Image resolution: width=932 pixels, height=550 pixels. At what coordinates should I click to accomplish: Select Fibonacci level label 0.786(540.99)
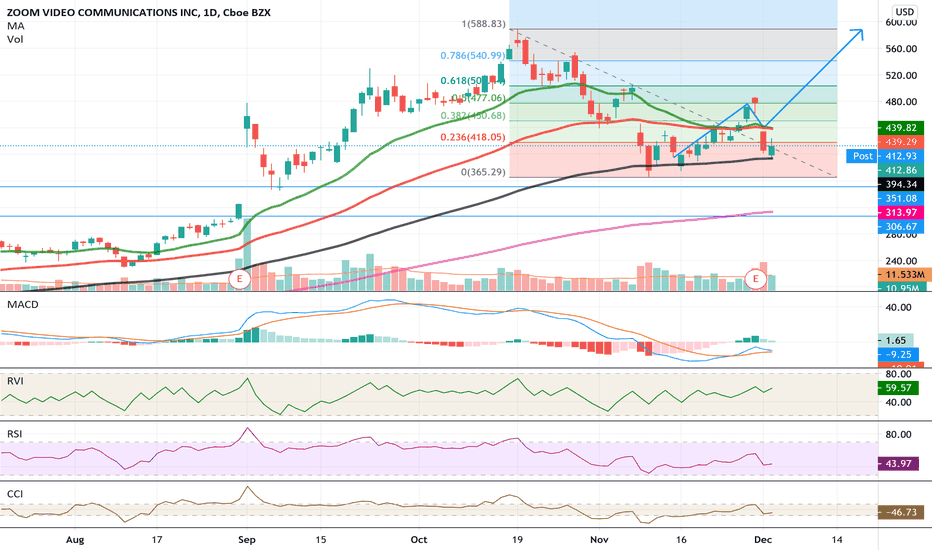click(473, 55)
